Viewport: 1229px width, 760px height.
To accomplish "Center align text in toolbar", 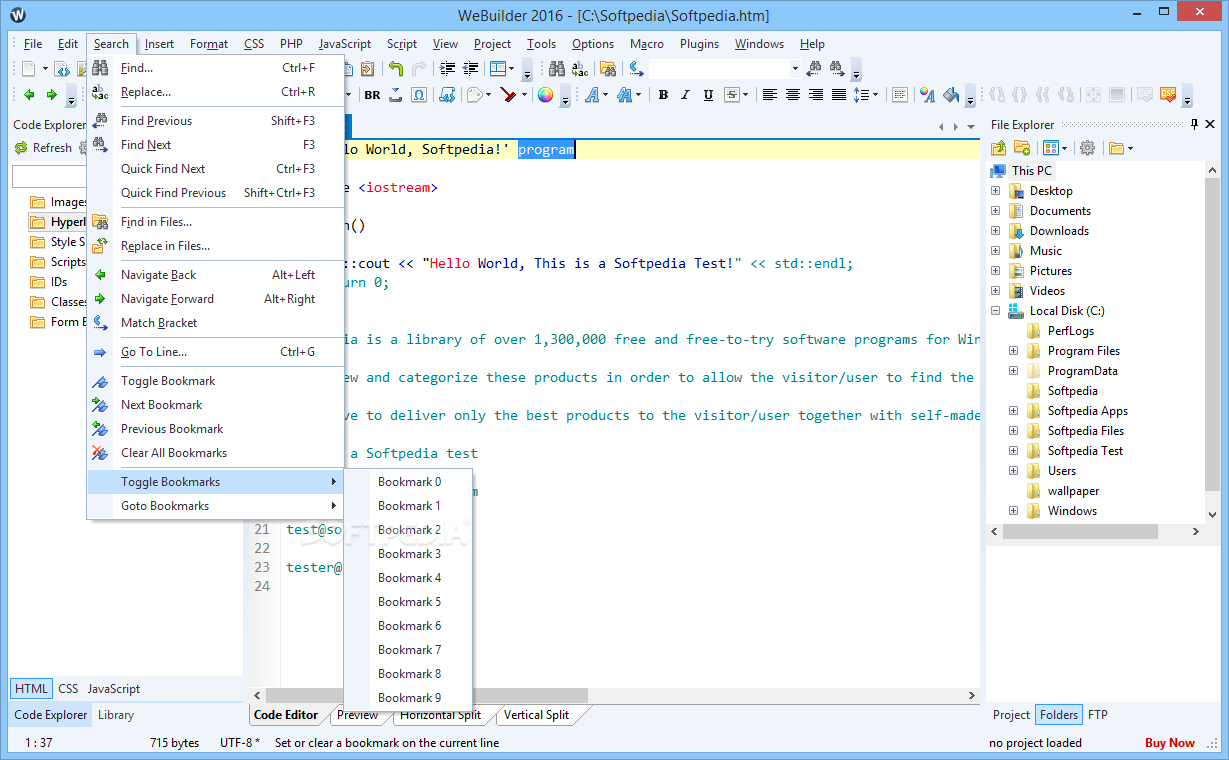I will pos(793,95).
